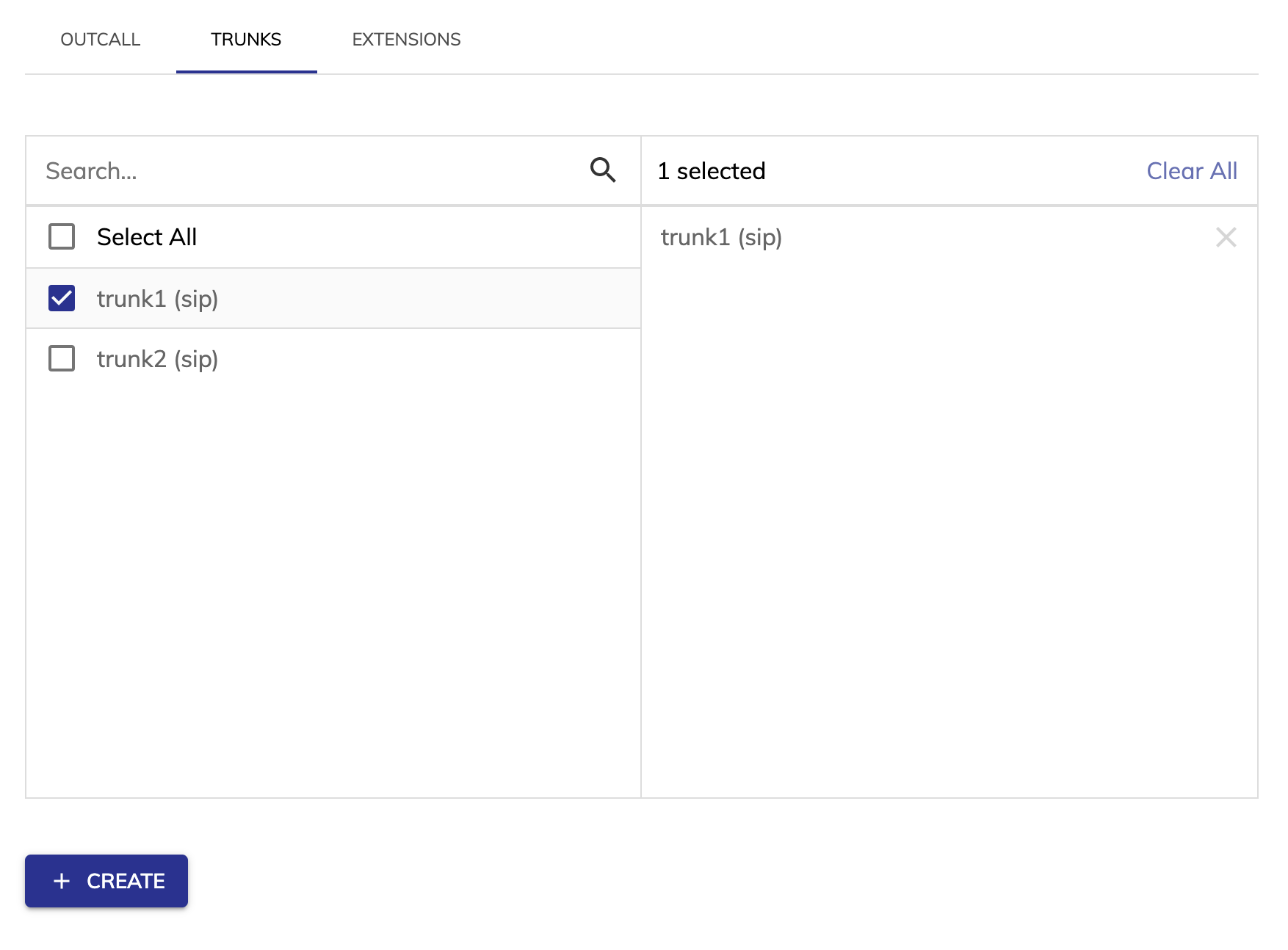Click the CREATE button
1288x950 pixels.
(106, 880)
